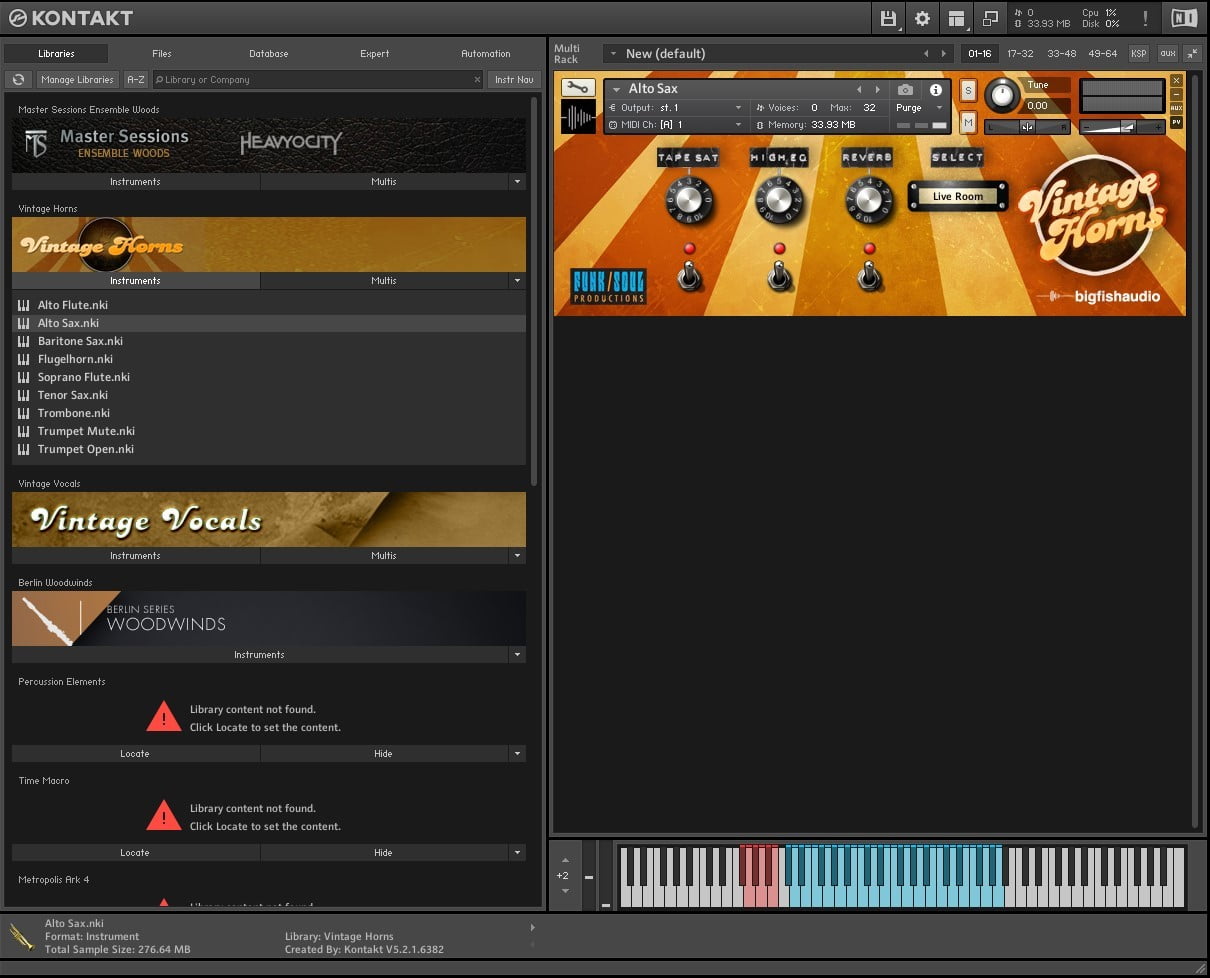Click the Alto Sax snapshot camera icon
1210x978 pixels.
point(905,89)
